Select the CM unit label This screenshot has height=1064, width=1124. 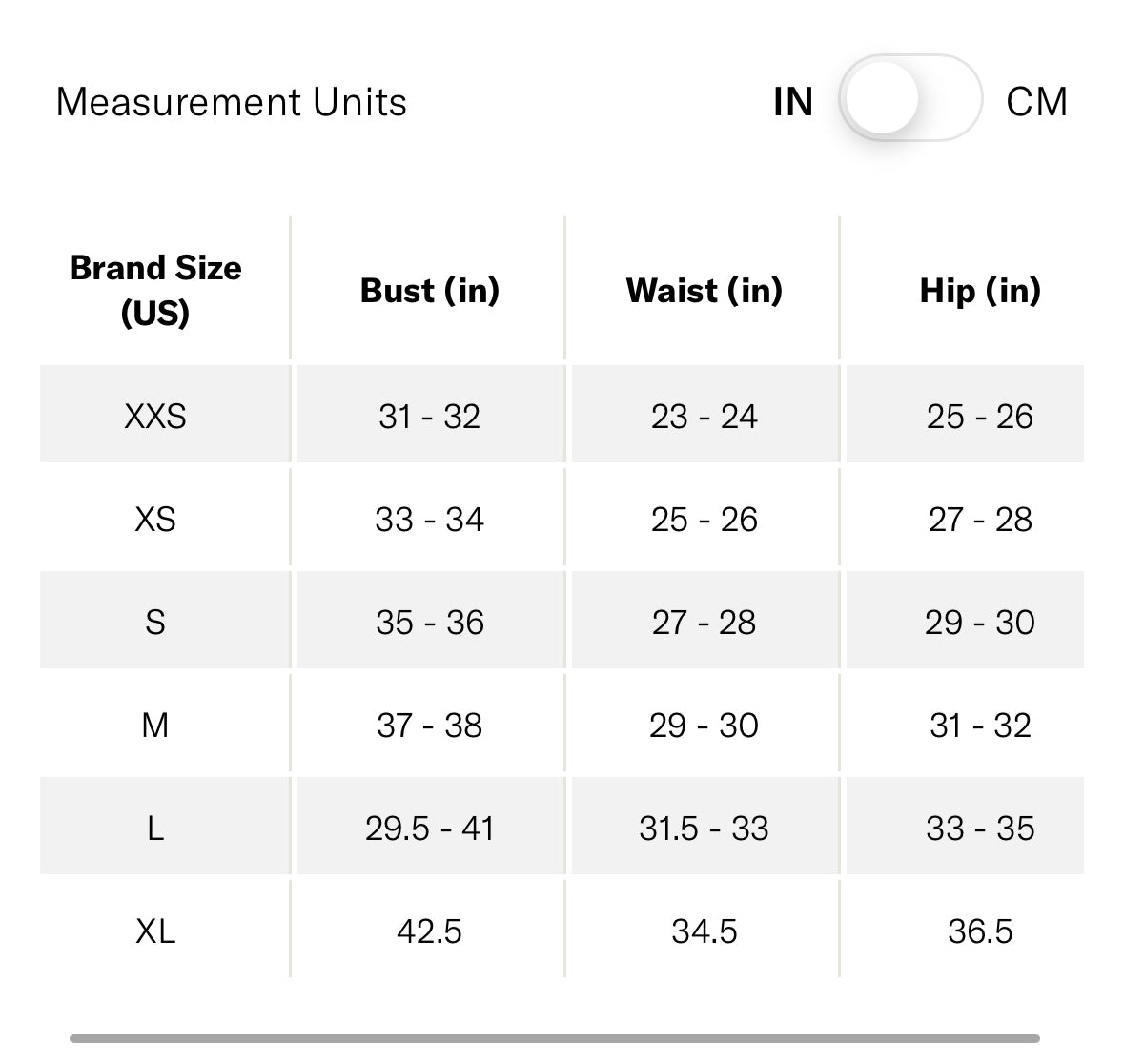(x=1036, y=102)
